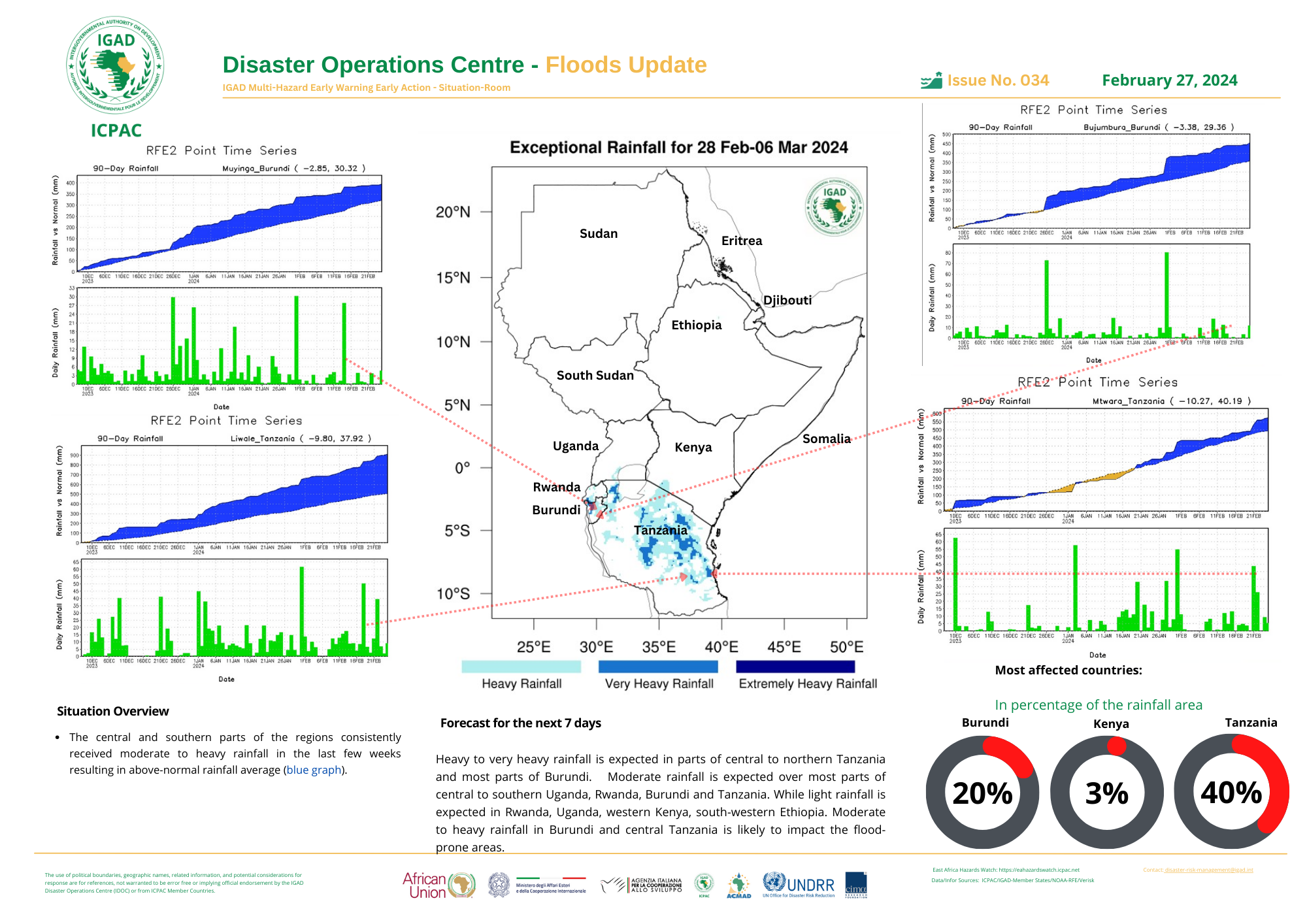The width and height of the screenshot is (1307, 924).
Task: Click the CIMA Research Foundation logo
Action: pos(856,885)
